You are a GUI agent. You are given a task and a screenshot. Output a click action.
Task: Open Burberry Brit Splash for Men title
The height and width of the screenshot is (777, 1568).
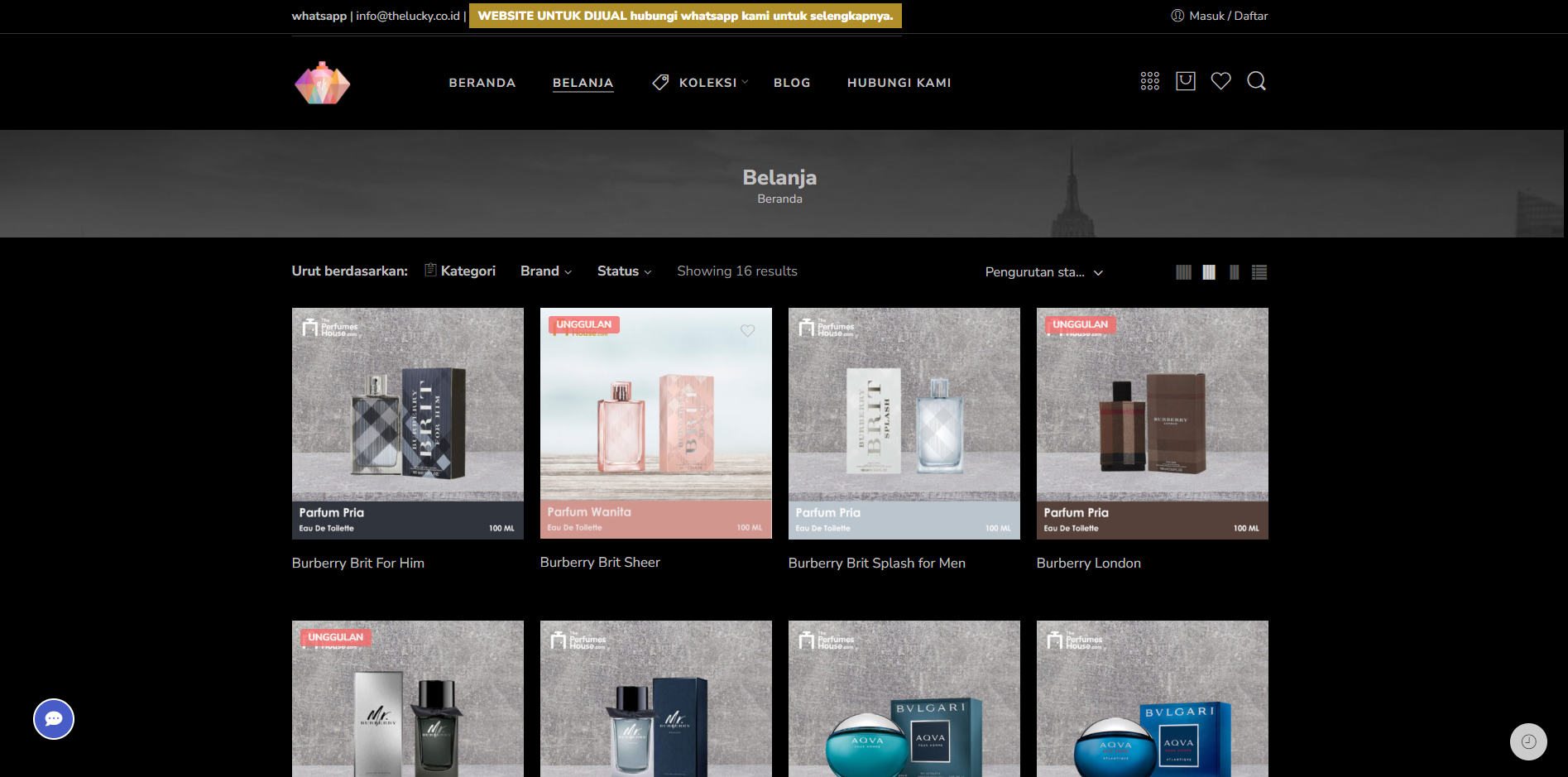click(877, 563)
